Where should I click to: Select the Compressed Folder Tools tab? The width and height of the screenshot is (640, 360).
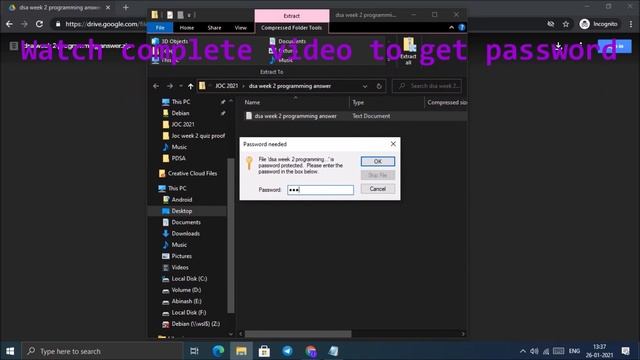291,27
